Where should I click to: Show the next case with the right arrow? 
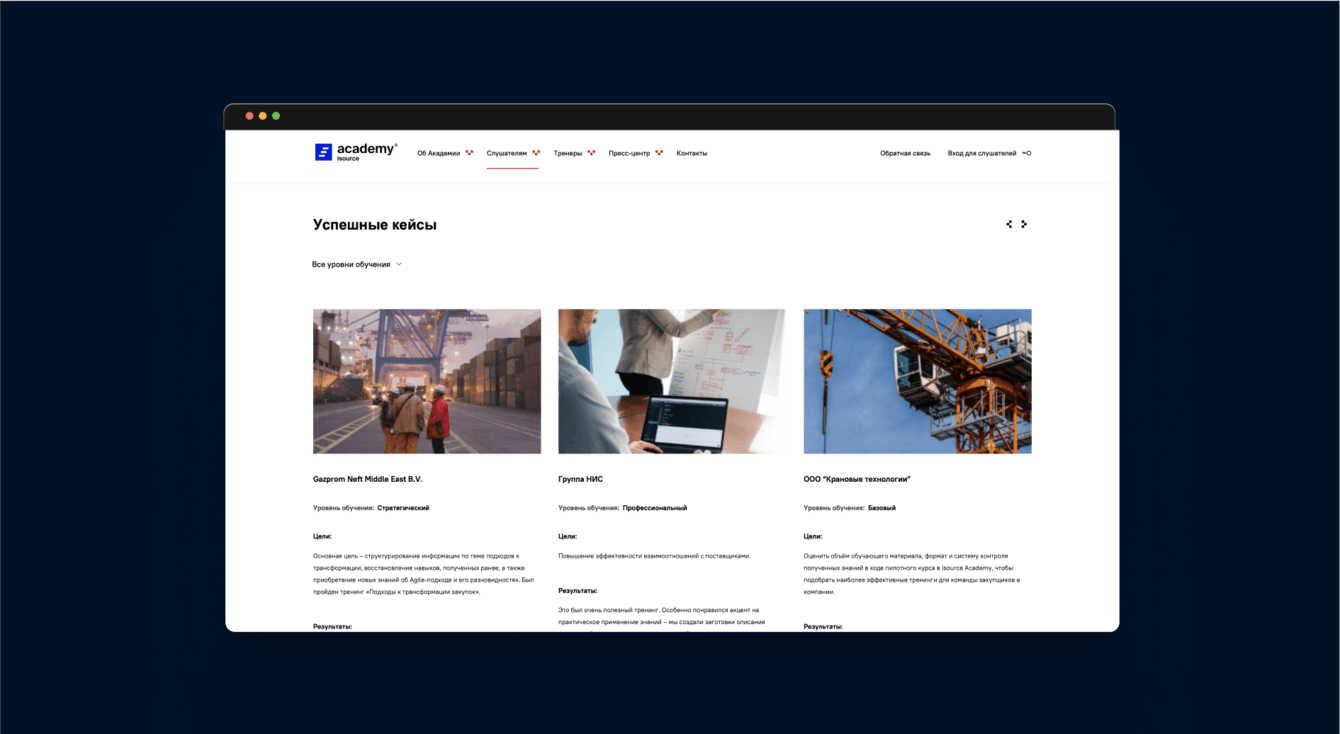point(1024,224)
